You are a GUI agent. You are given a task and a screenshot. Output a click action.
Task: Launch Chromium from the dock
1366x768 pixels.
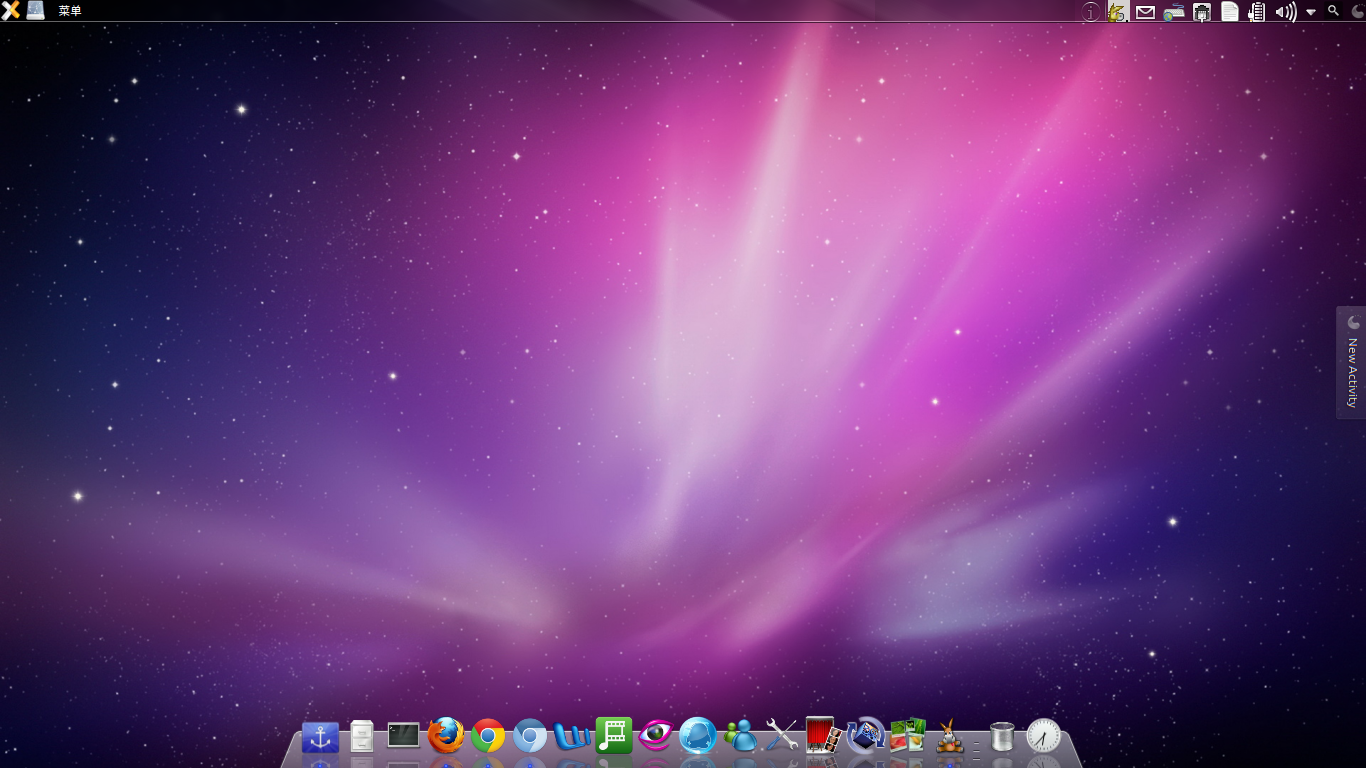530,736
